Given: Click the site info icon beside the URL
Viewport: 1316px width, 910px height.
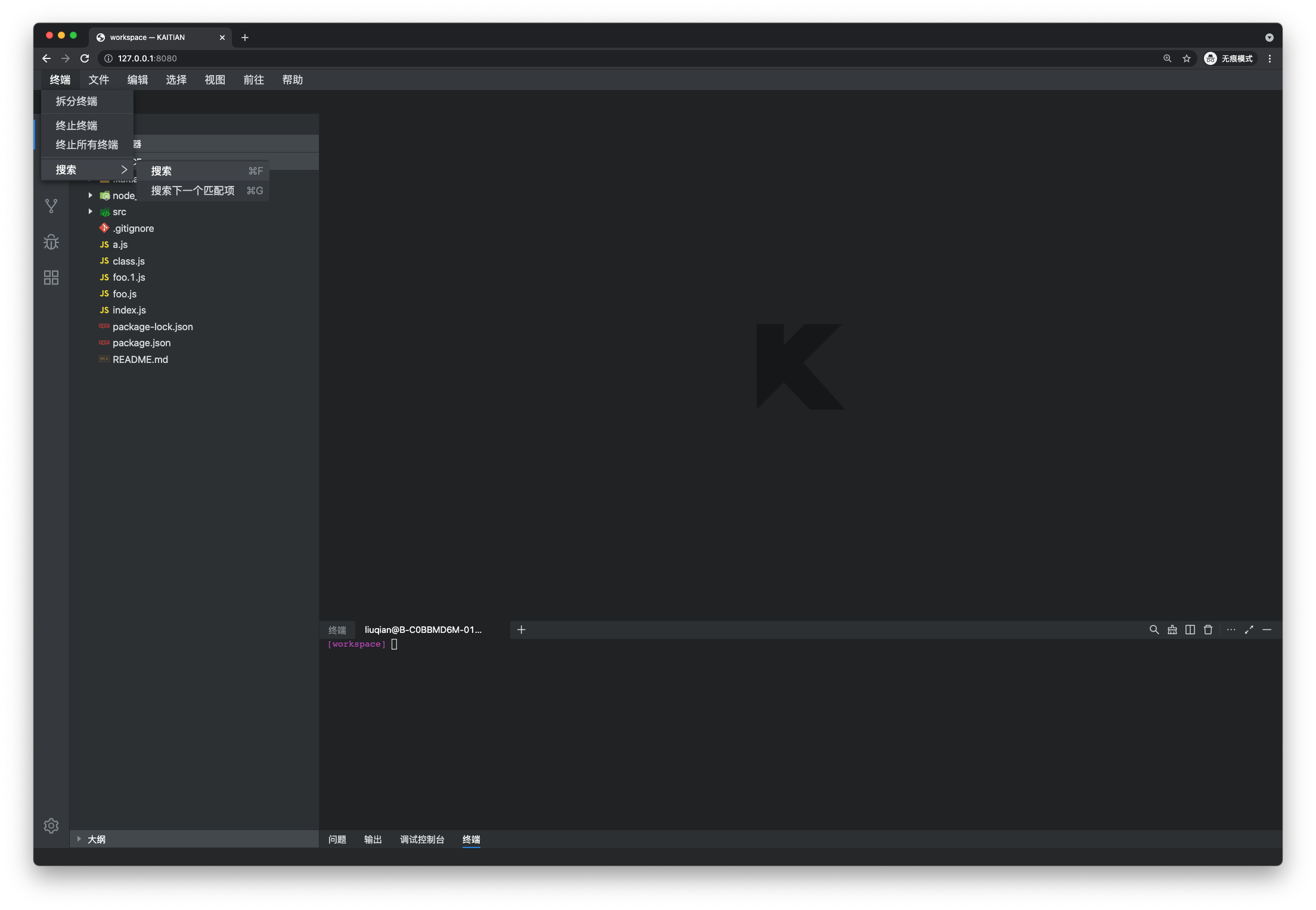Looking at the screenshot, I should point(108,58).
